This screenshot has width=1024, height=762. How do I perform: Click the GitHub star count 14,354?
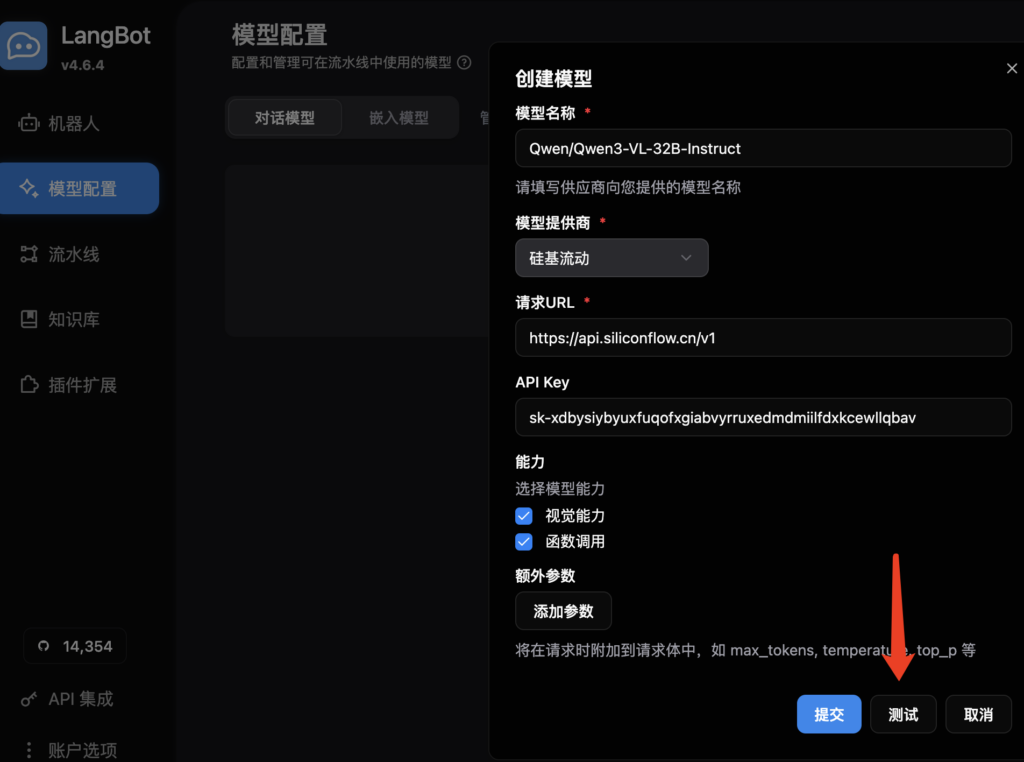(x=74, y=645)
